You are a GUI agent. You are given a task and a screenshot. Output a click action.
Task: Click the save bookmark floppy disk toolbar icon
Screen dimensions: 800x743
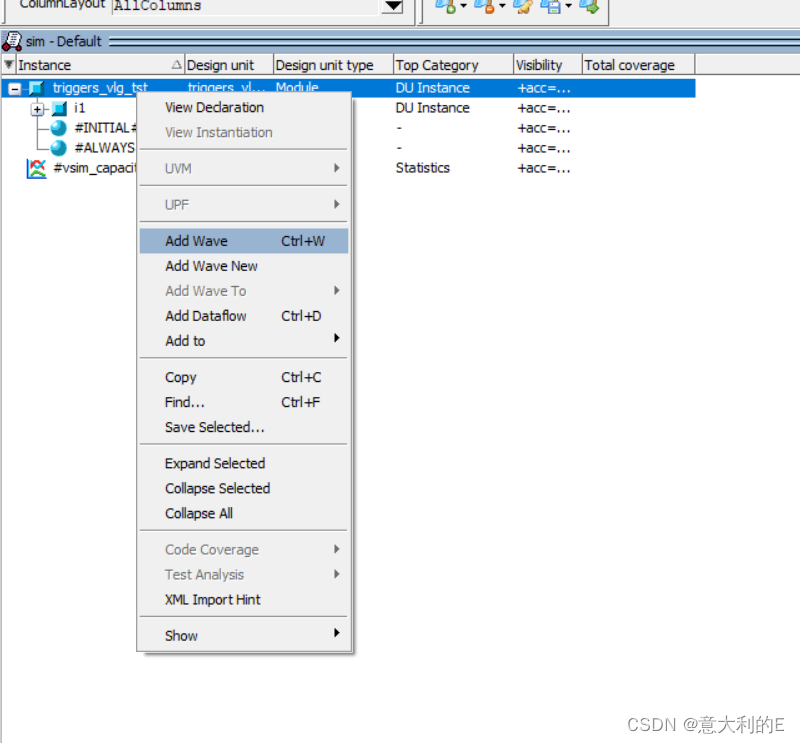[551, 6]
